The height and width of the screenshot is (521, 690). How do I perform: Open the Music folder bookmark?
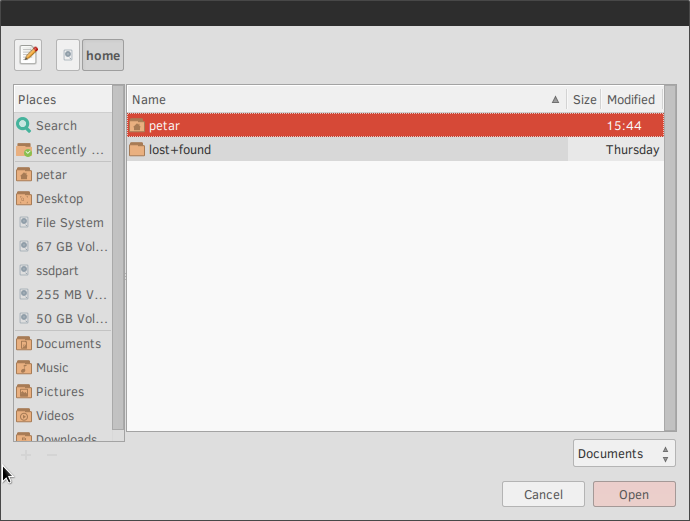click(52, 368)
